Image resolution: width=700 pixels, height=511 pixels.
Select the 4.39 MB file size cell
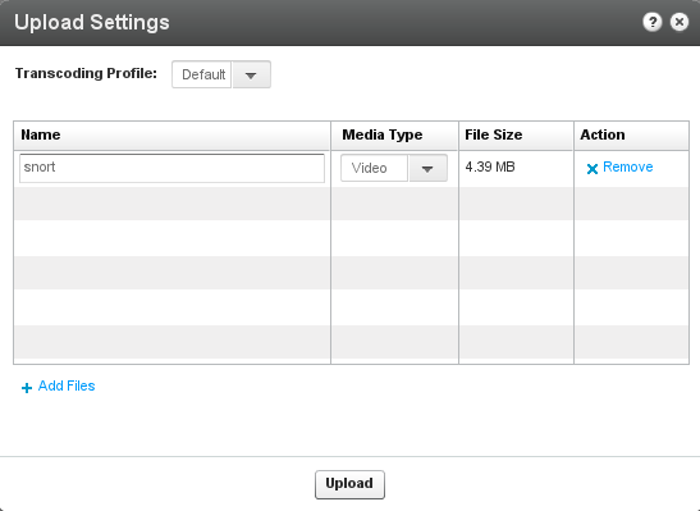pos(490,167)
